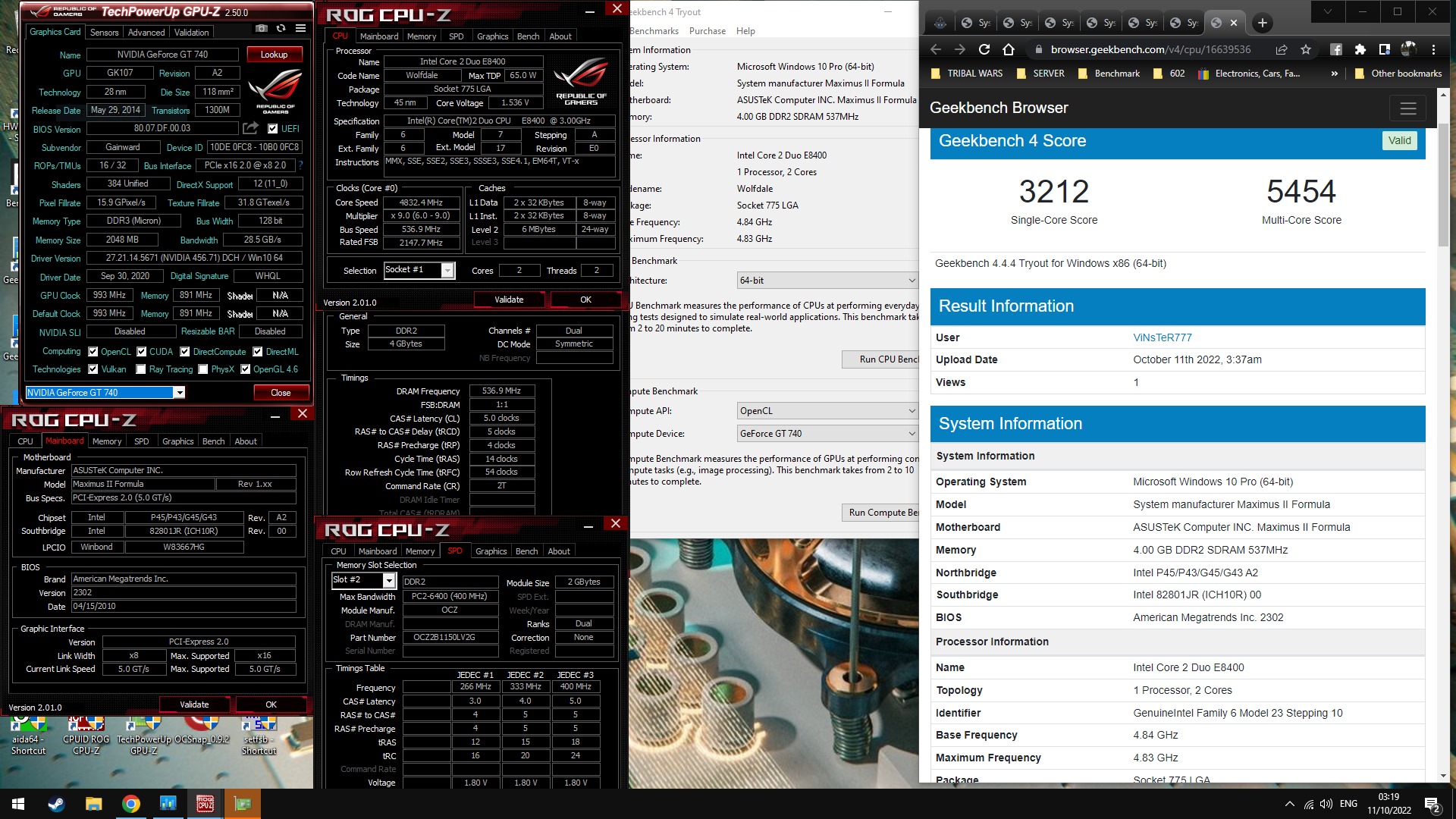
Task: Open File Explorer from the taskbar
Action: pyautogui.click(x=93, y=804)
